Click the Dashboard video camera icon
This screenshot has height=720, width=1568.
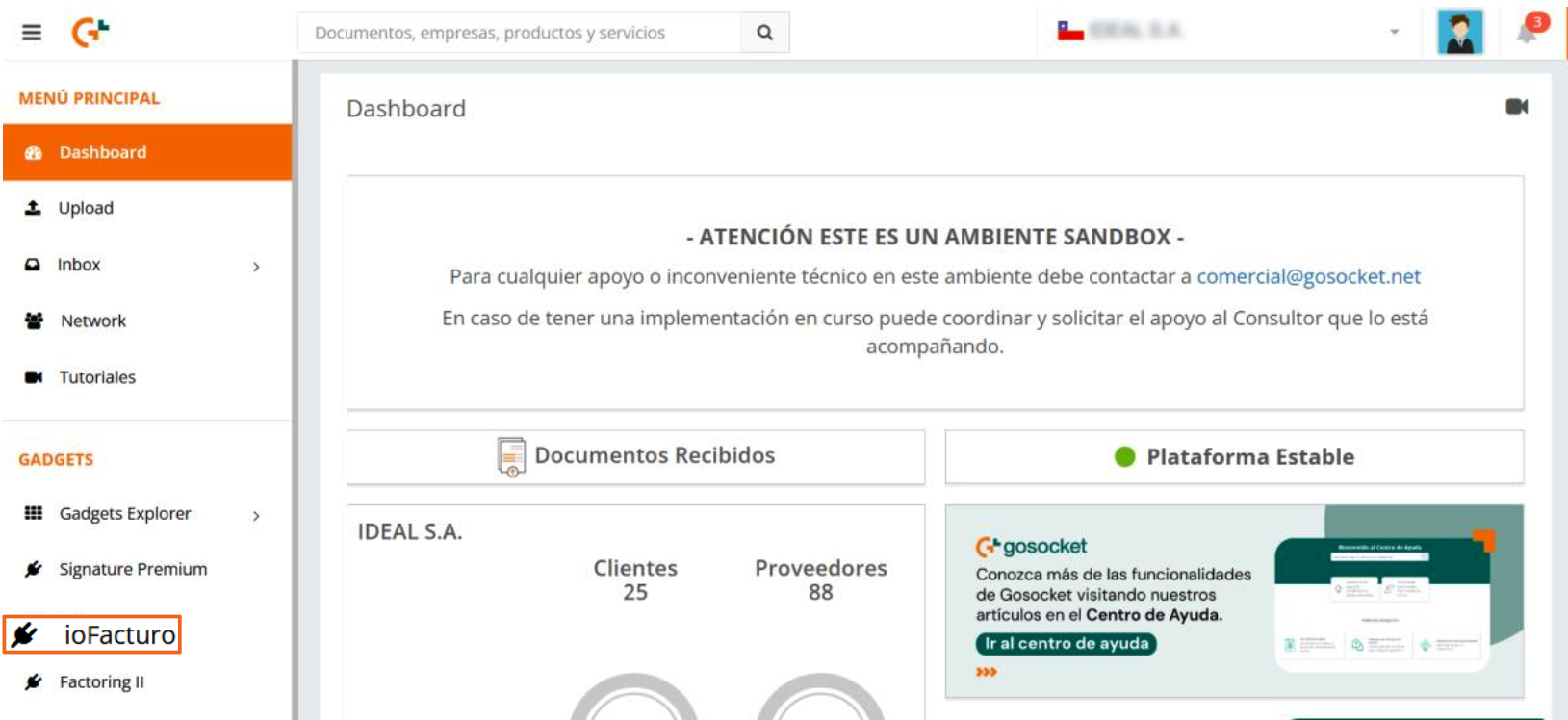point(1517,107)
